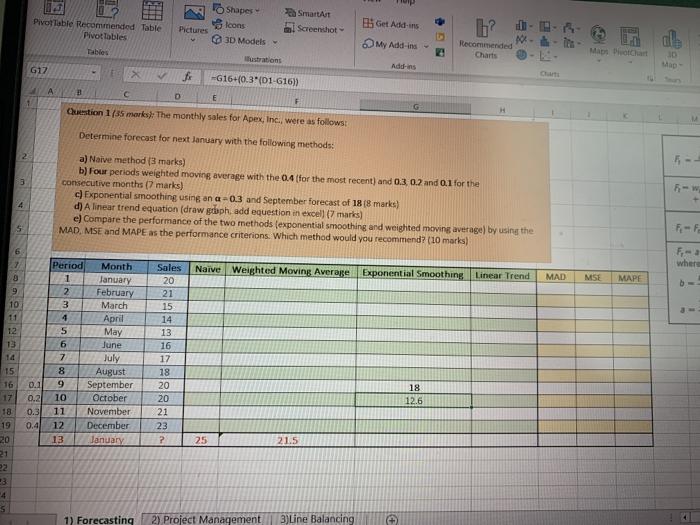Viewport: 700px width, 525px height.
Task: Open the Icons insert option
Action: pos(229,25)
